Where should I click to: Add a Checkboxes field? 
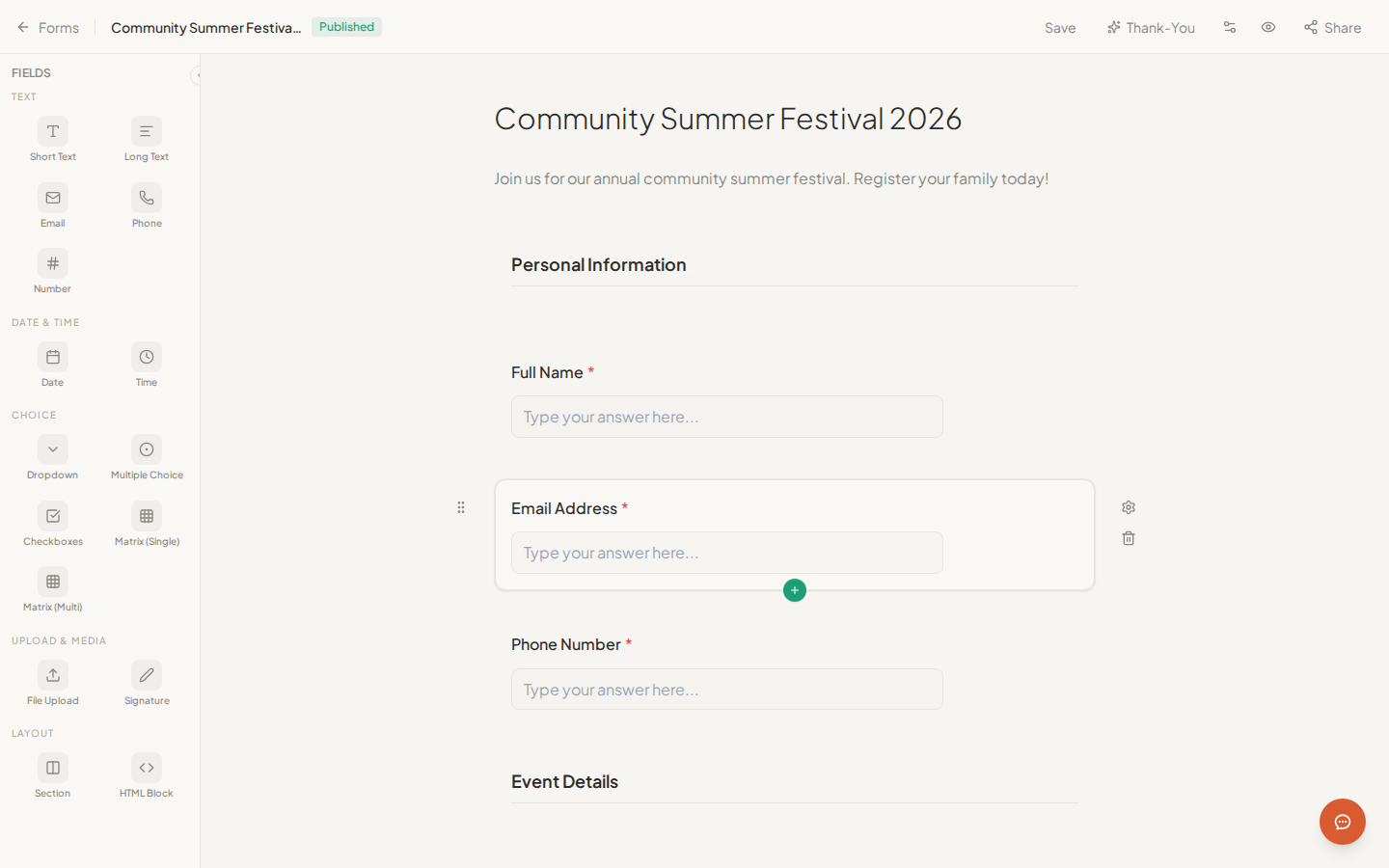coord(52,523)
